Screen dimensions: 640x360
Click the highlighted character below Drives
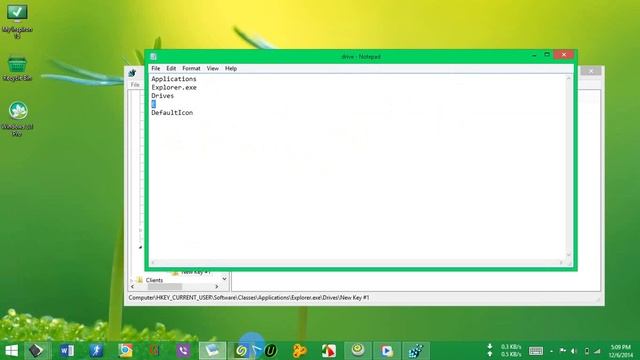(153, 104)
